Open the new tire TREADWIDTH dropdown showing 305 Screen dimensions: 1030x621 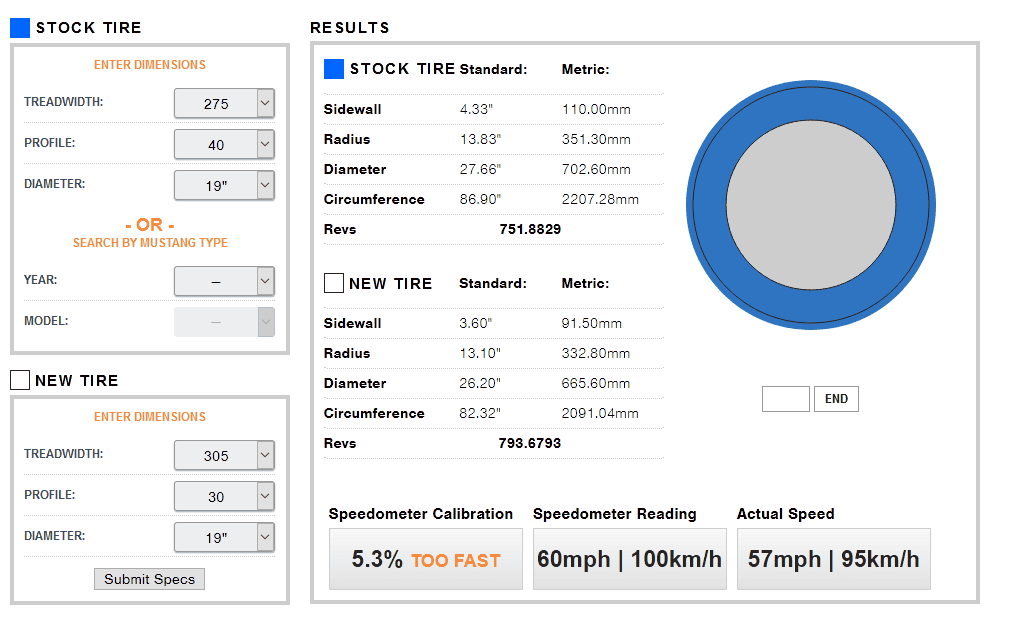(224, 455)
